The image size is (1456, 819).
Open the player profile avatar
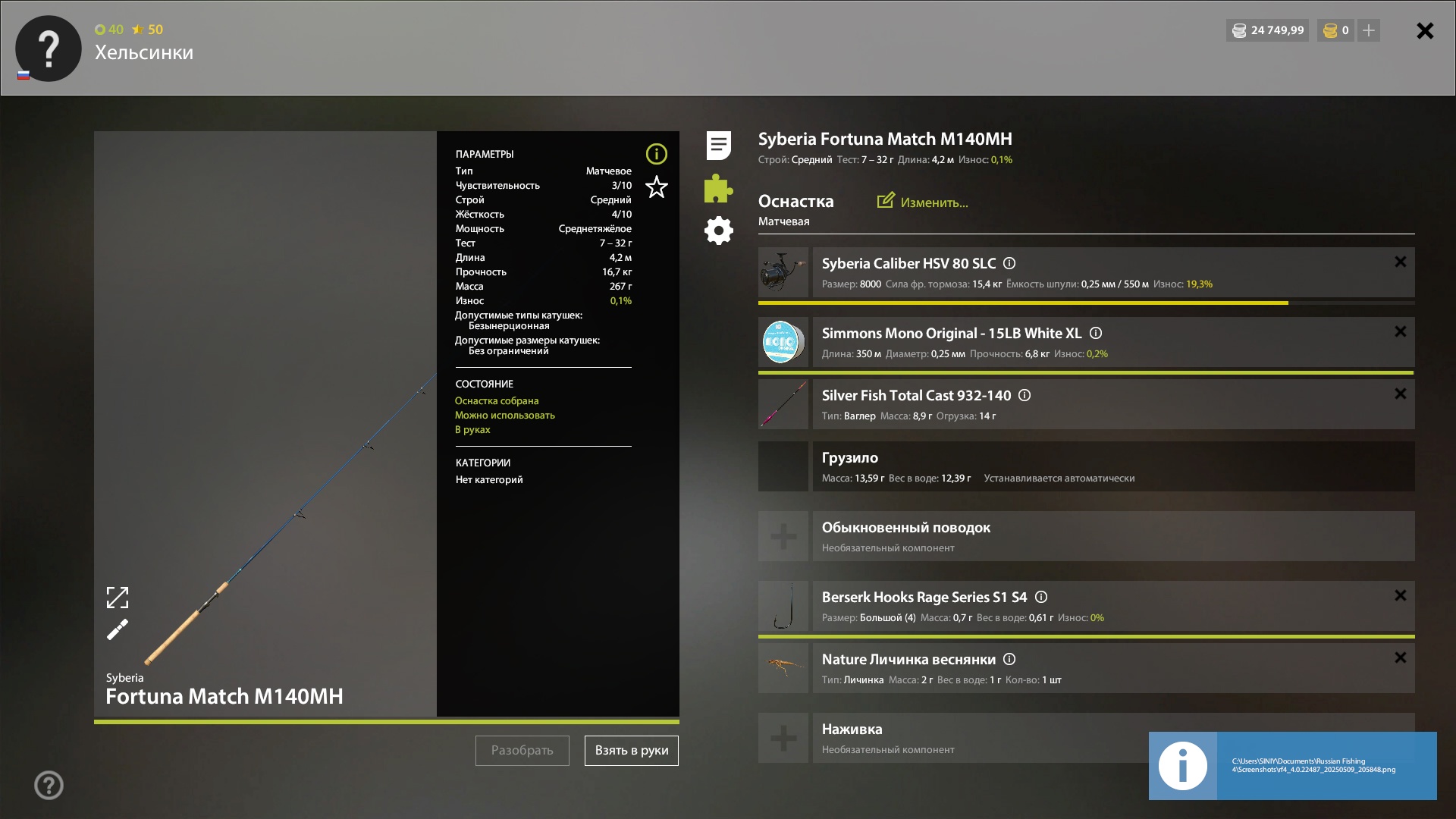[x=49, y=49]
